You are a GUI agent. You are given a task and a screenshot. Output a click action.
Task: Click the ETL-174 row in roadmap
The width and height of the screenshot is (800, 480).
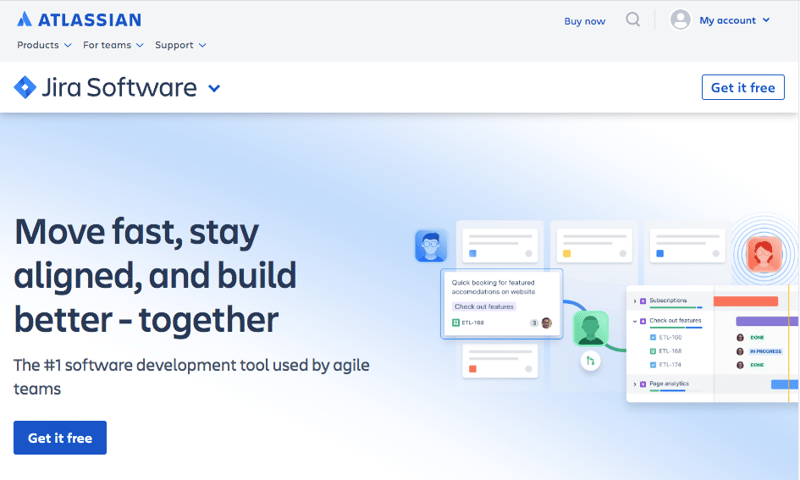point(666,365)
